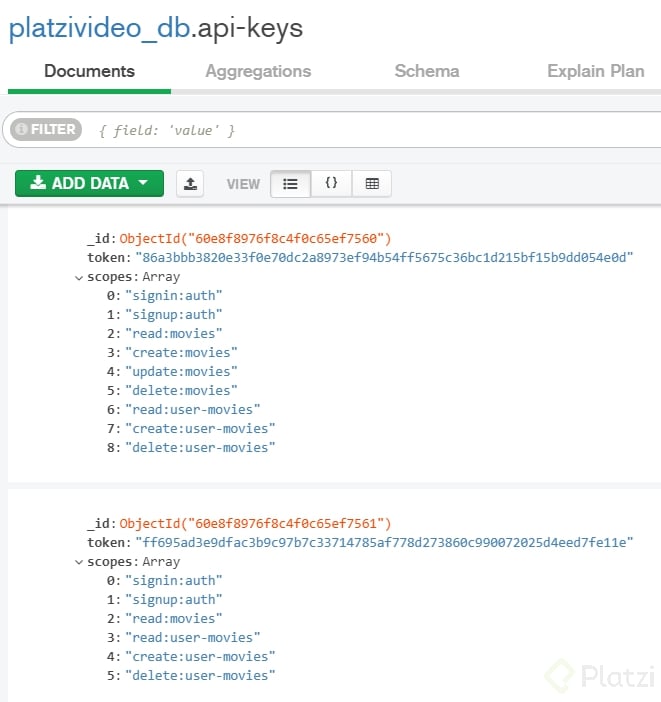
Task: Switch to table view
Action: [x=372, y=183]
